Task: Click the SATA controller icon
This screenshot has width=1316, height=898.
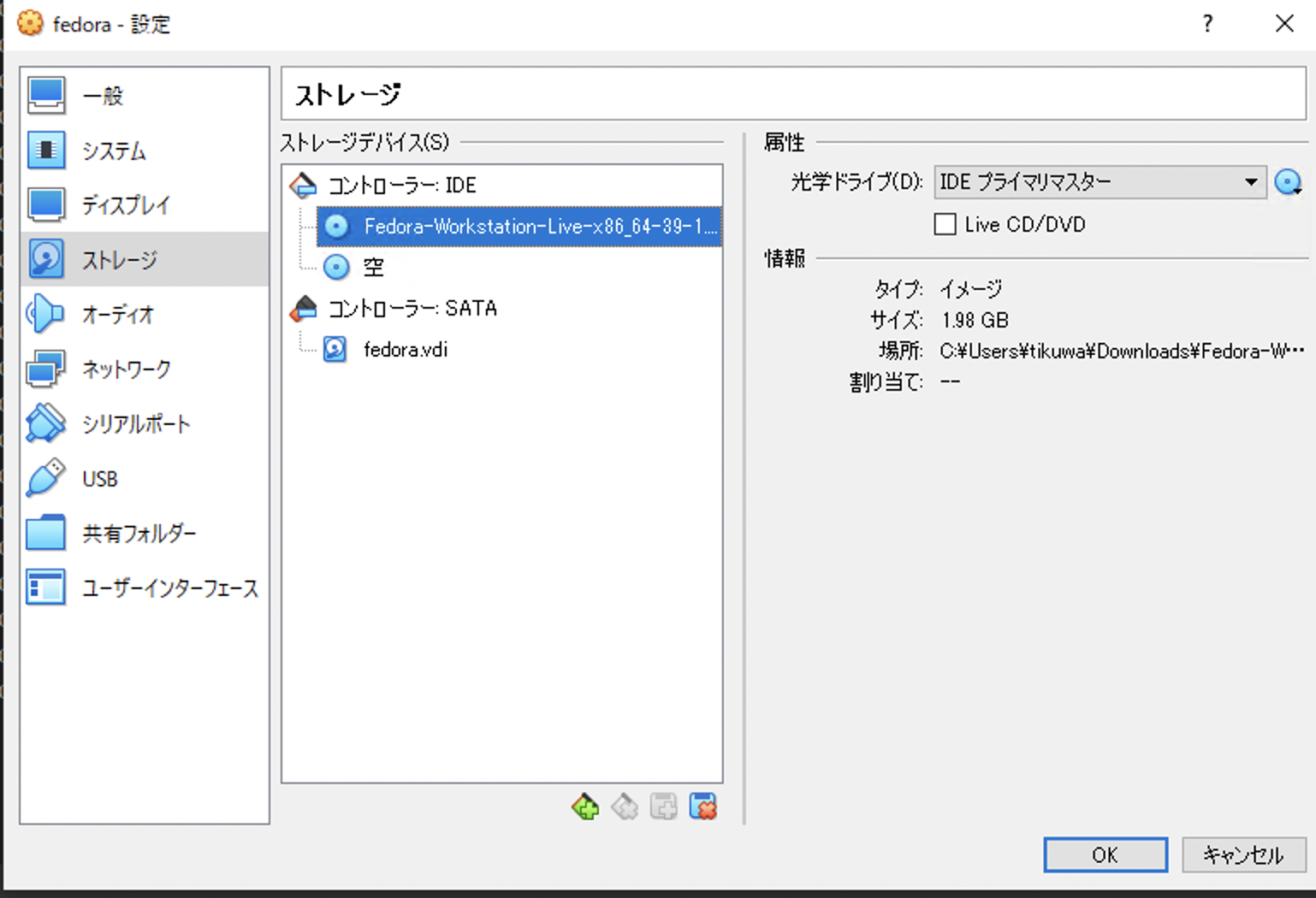Action: point(304,308)
